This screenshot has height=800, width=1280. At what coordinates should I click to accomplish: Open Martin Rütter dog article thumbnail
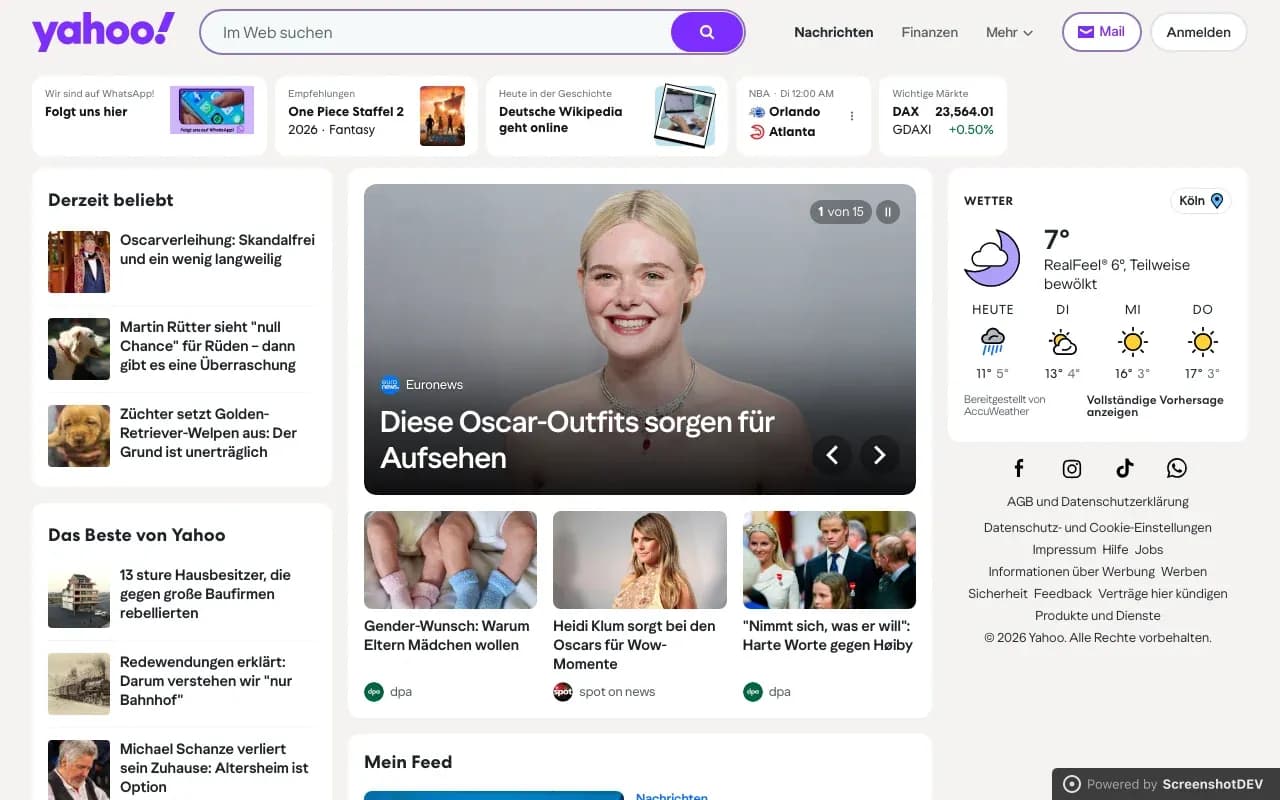coord(79,349)
